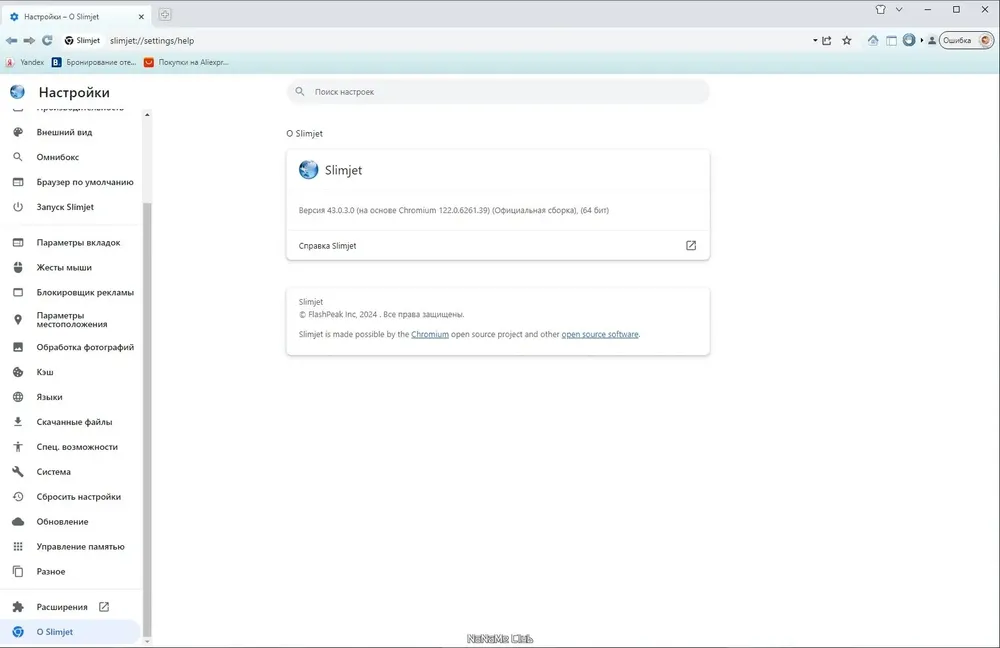
Task: Click the Скачанные файлы download icon
Action: coord(18,422)
